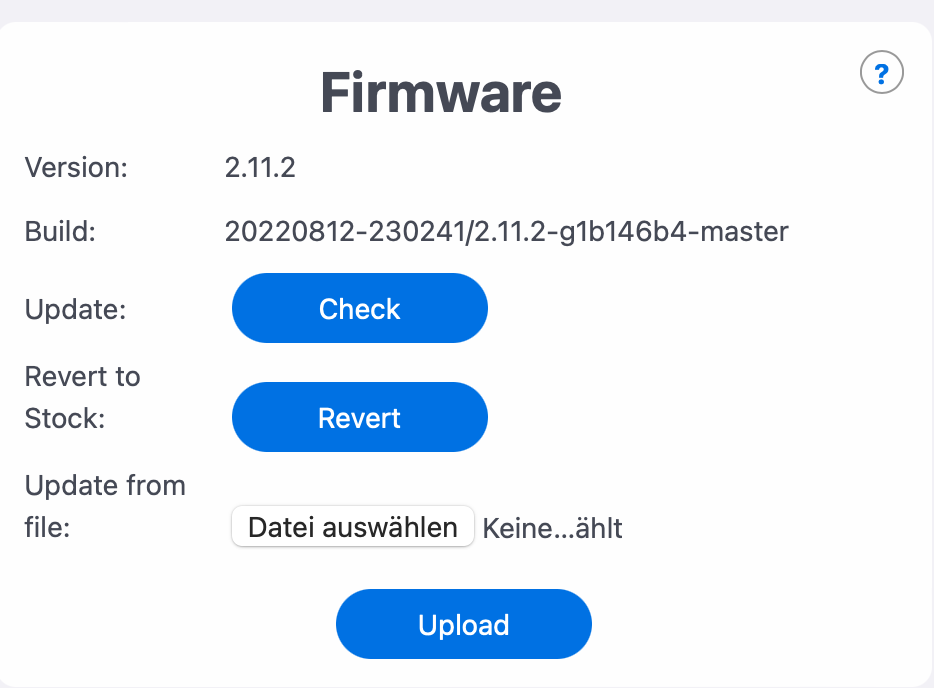
Task: Click the Datei auswählen file chooser
Action: point(352,527)
